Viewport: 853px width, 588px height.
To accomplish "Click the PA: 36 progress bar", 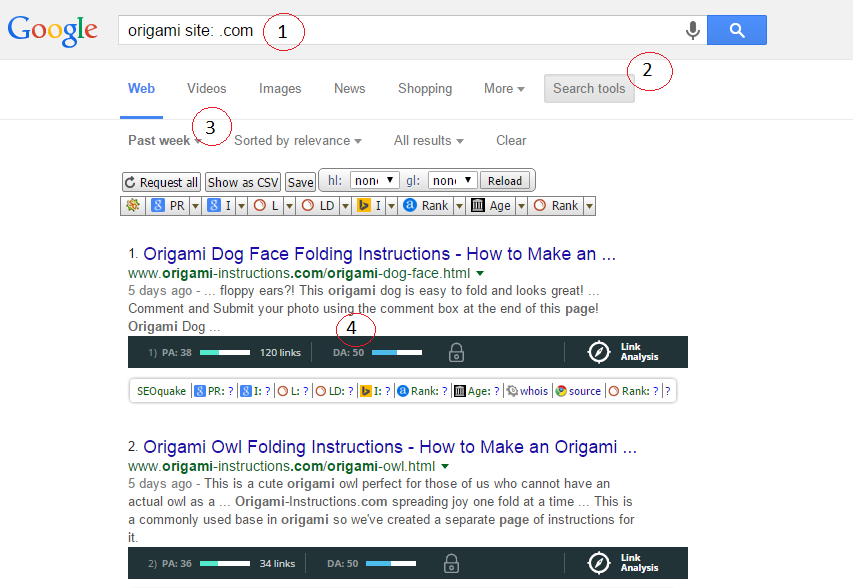I will (225, 564).
